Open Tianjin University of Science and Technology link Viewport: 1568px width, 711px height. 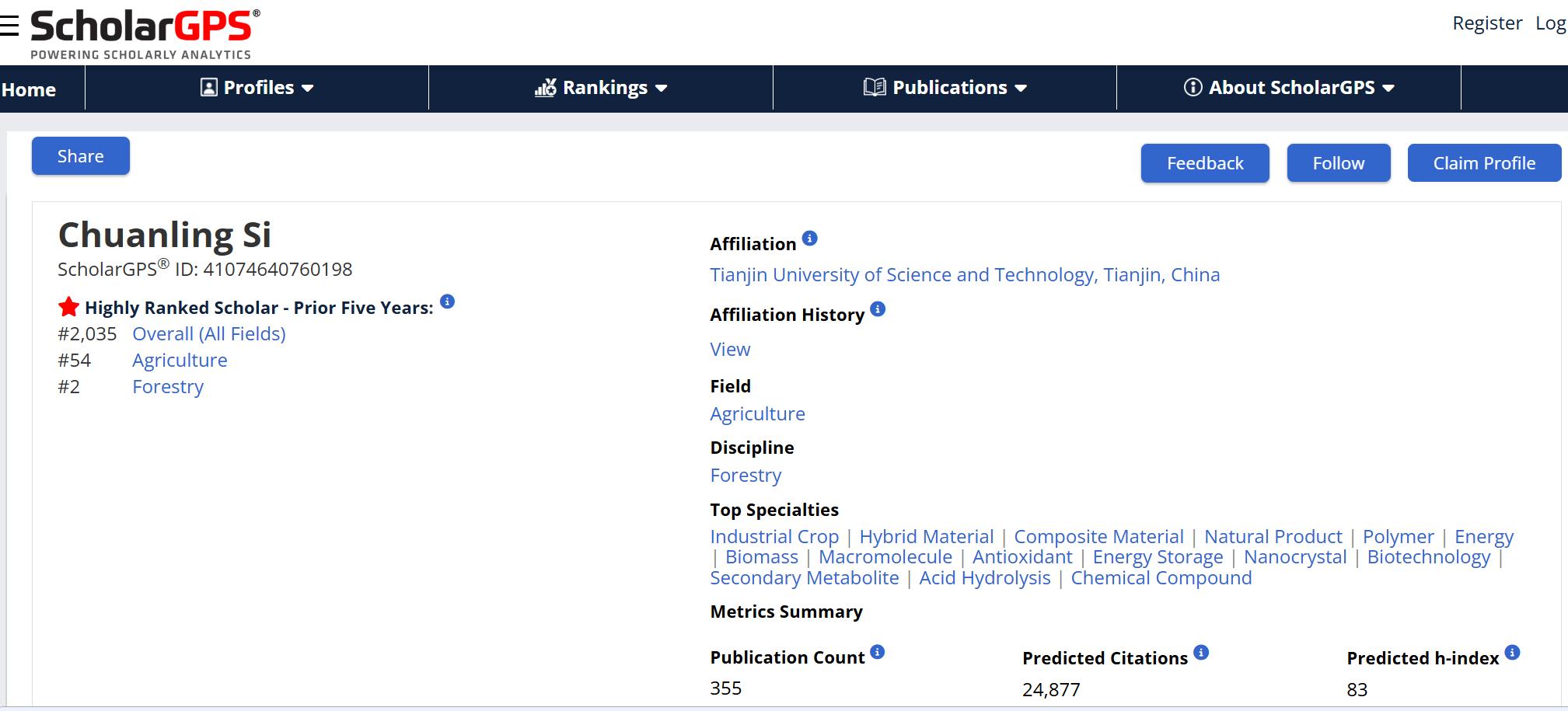click(x=965, y=275)
